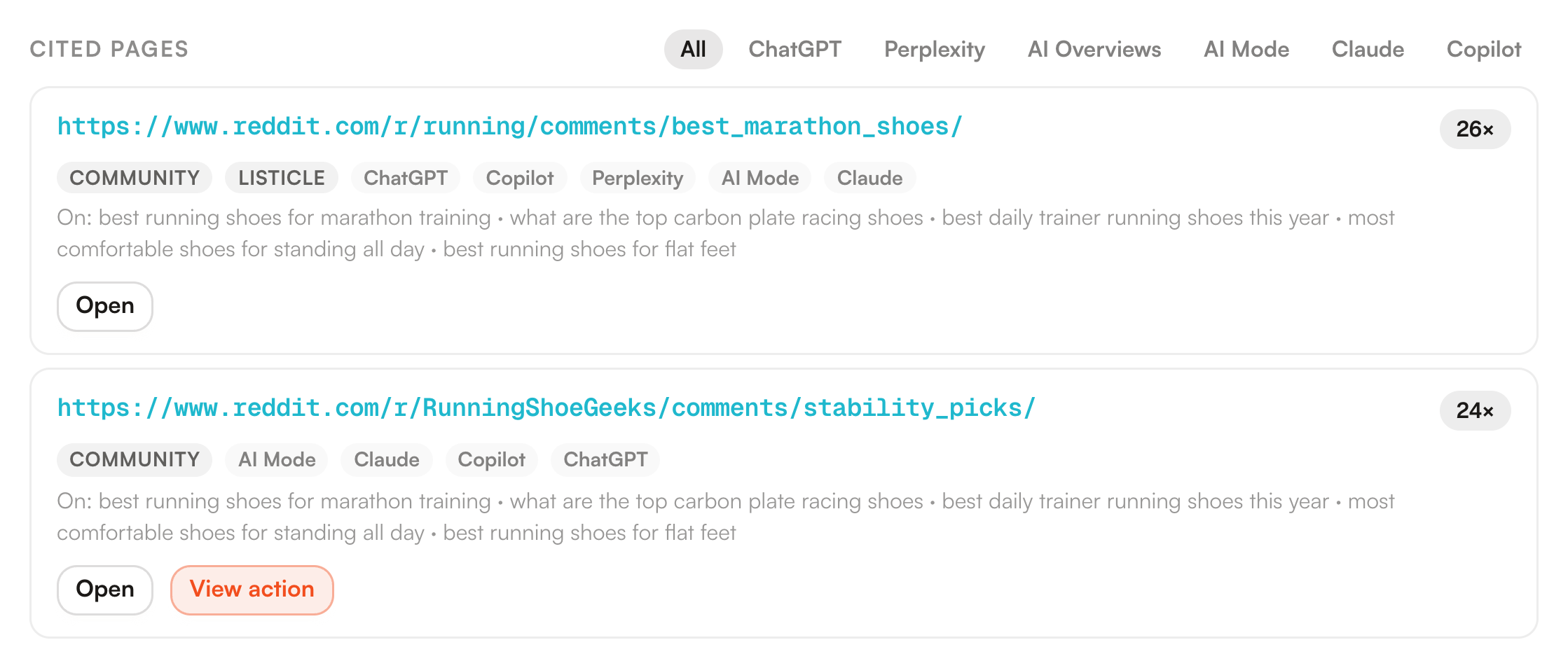Switch to the Perplexity filter tab
The image size is (1568, 647).
pyautogui.click(x=934, y=49)
